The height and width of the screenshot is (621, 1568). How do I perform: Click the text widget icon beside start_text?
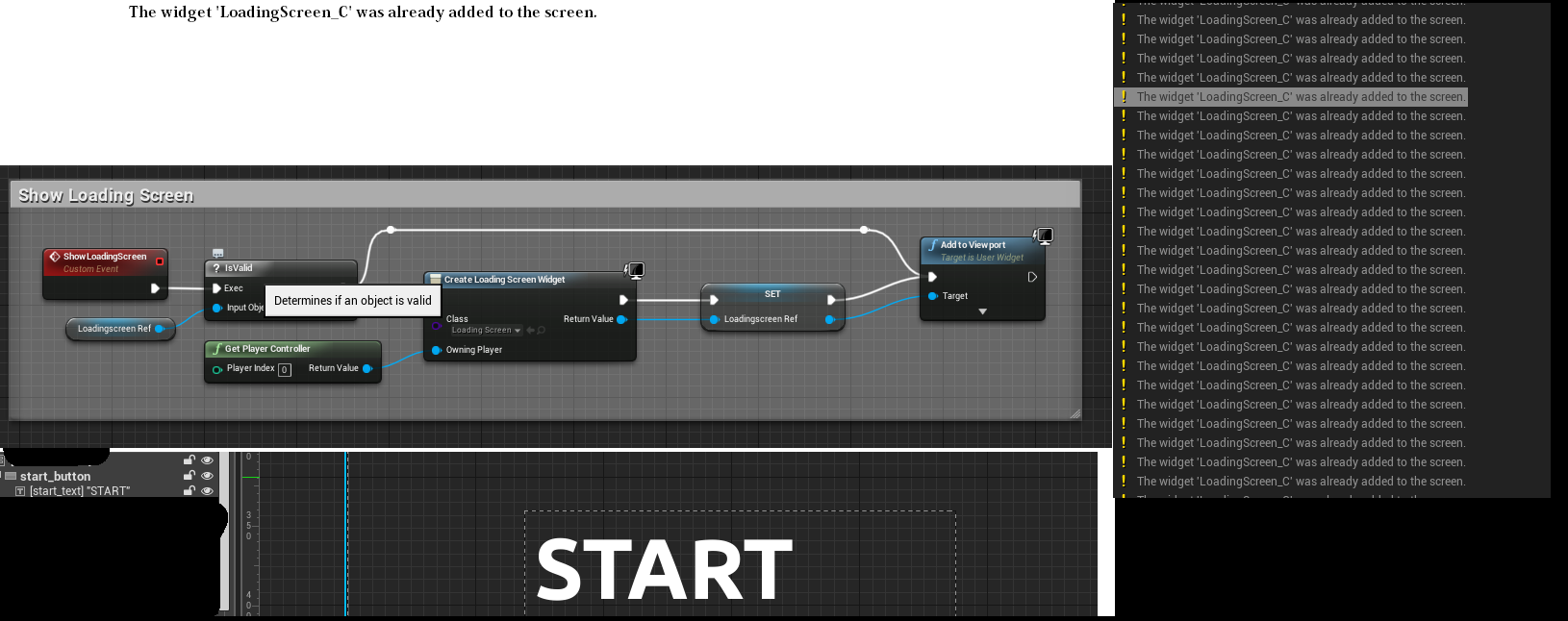(x=20, y=491)
